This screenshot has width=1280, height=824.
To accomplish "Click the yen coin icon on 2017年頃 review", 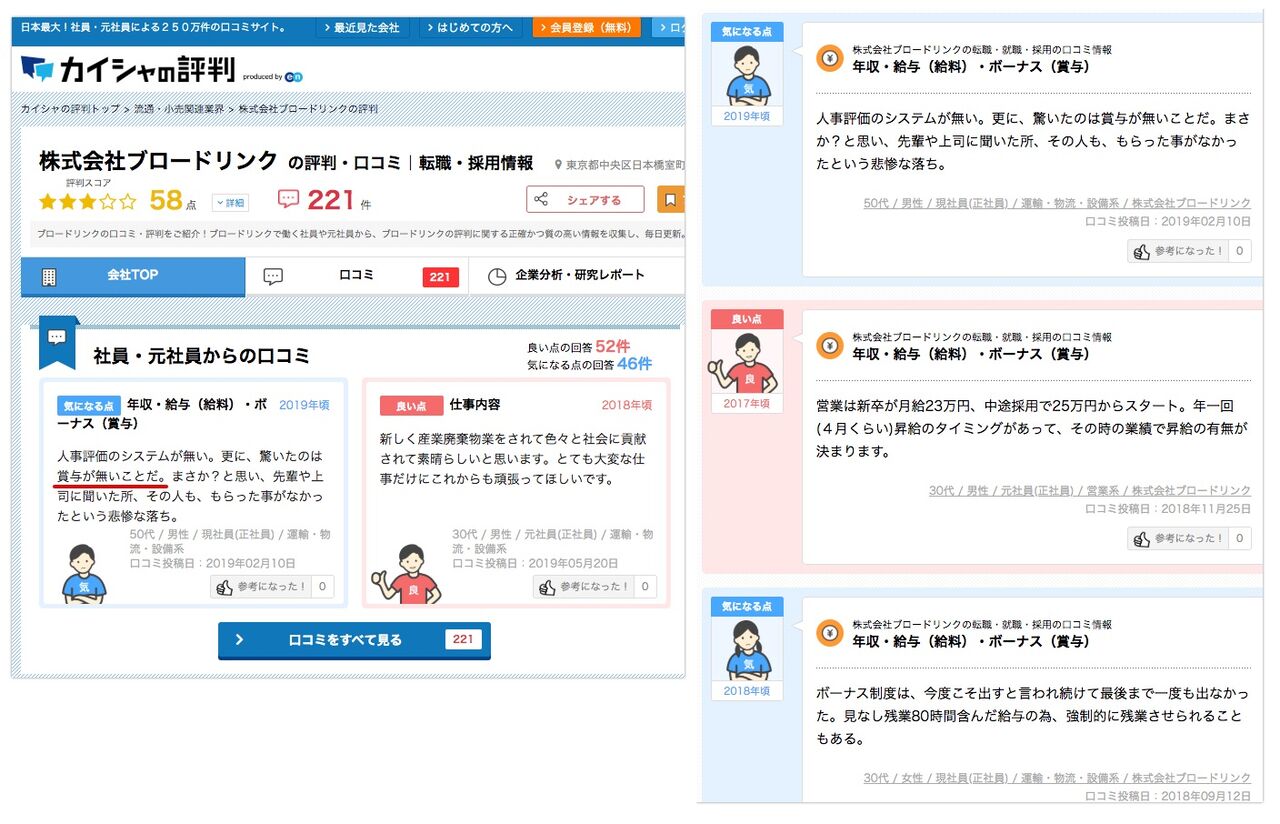I will point(830,346).
